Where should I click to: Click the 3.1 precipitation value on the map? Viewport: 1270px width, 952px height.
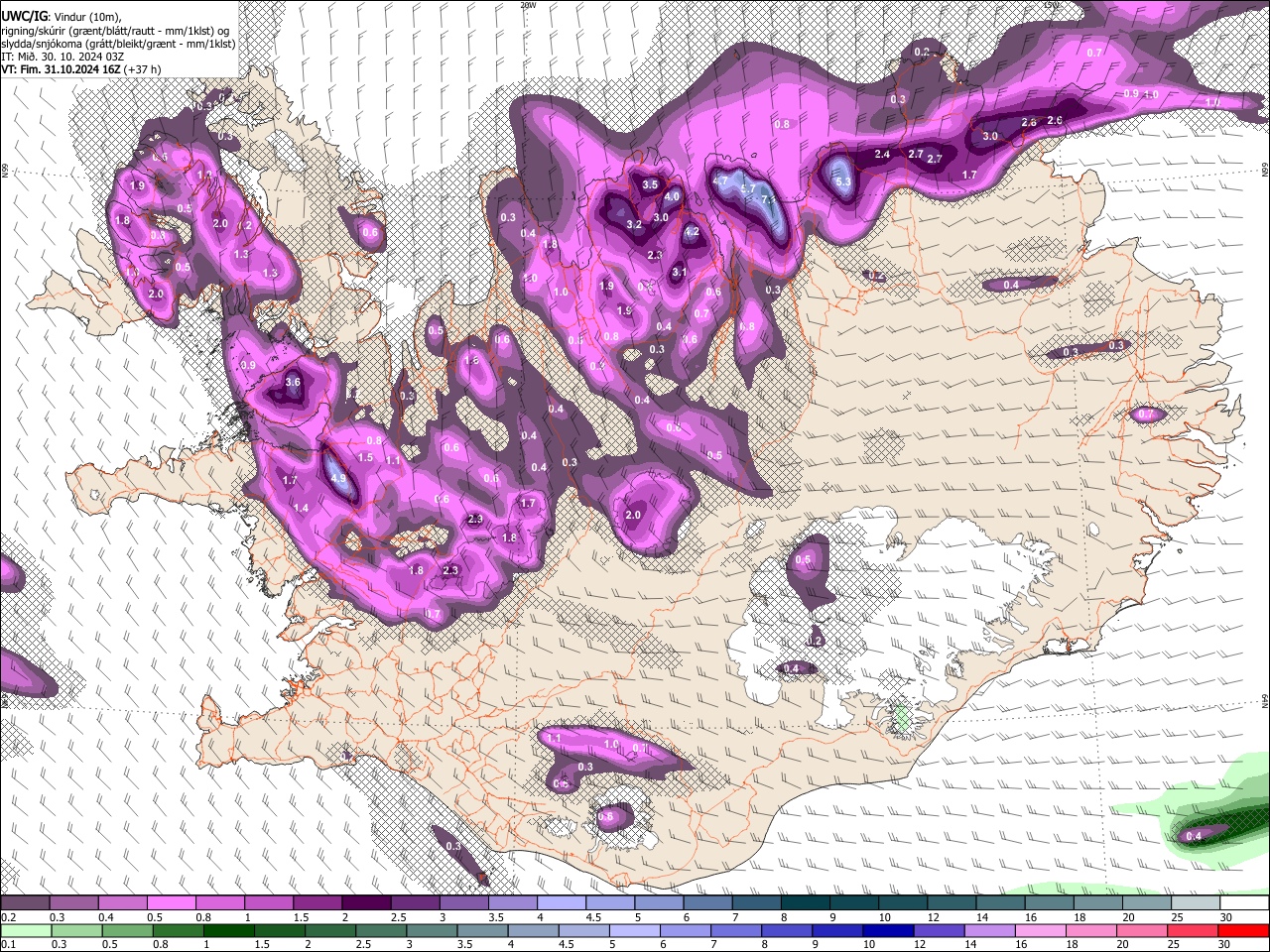click(x=680, y=272)
